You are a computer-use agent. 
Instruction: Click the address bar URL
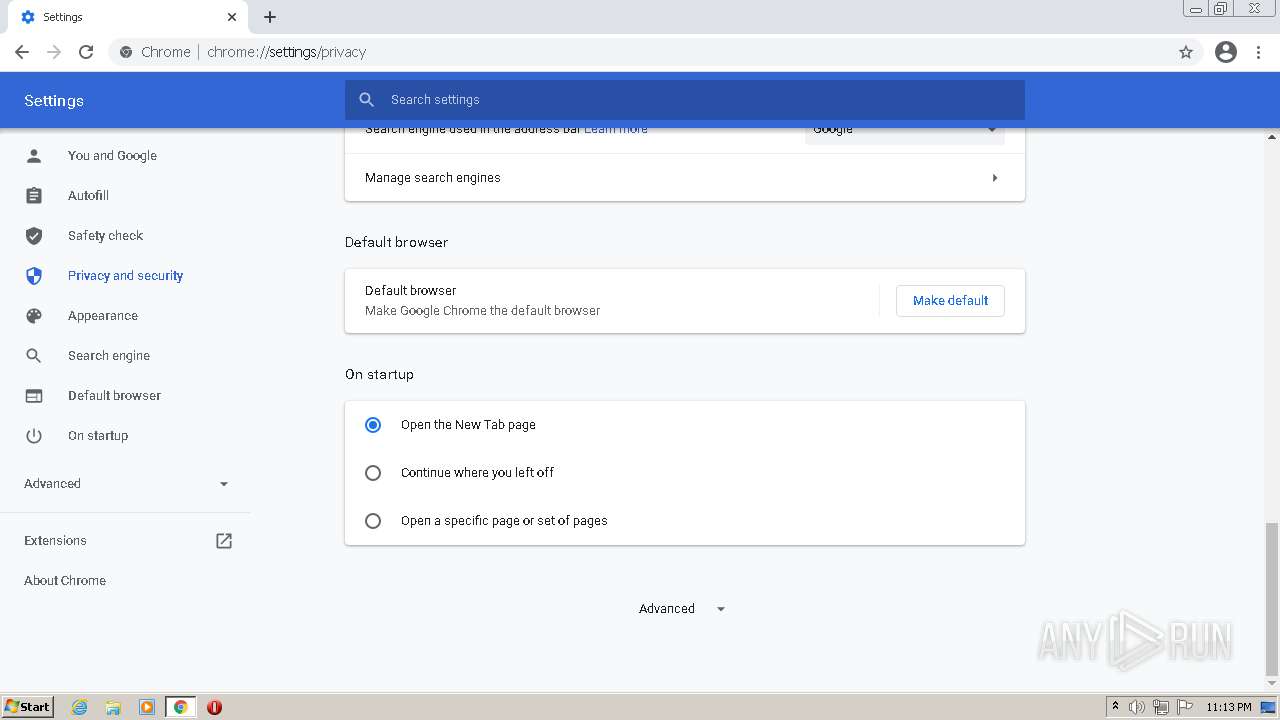click(286, 52)
